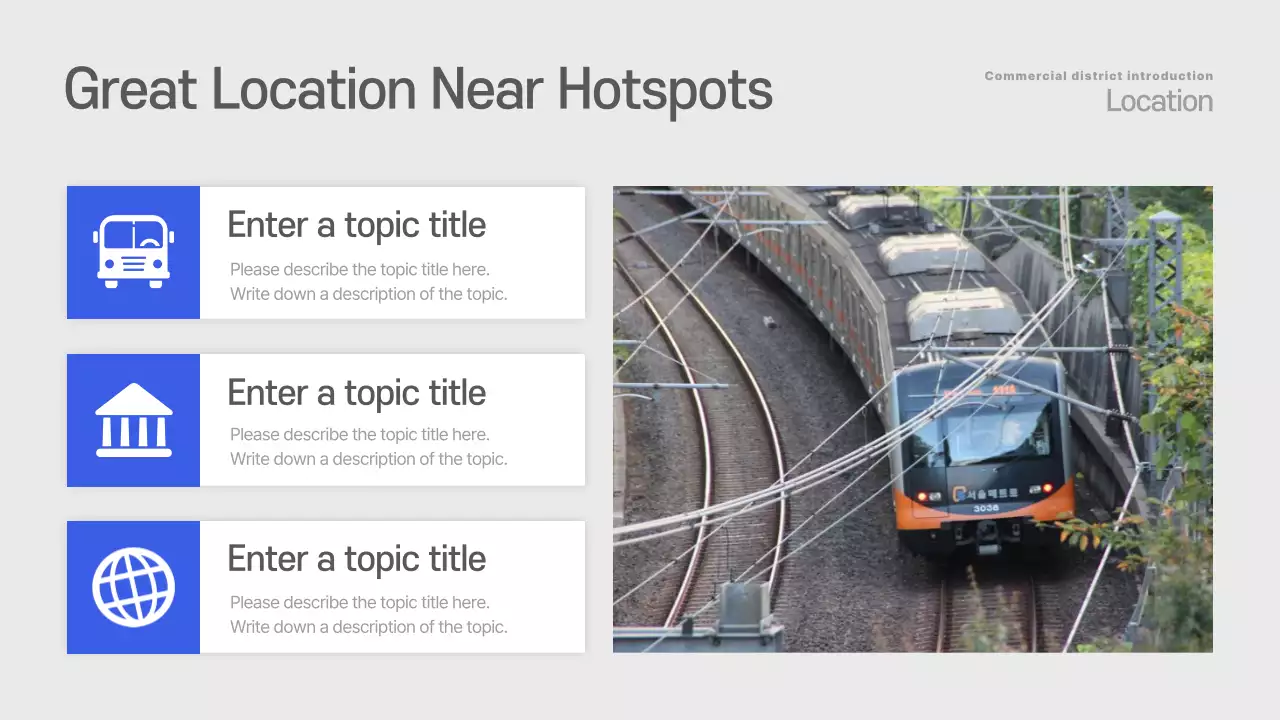Click 'Commercial district introduction' subtitle text

pyautogui.click(x=1098, y=76)
